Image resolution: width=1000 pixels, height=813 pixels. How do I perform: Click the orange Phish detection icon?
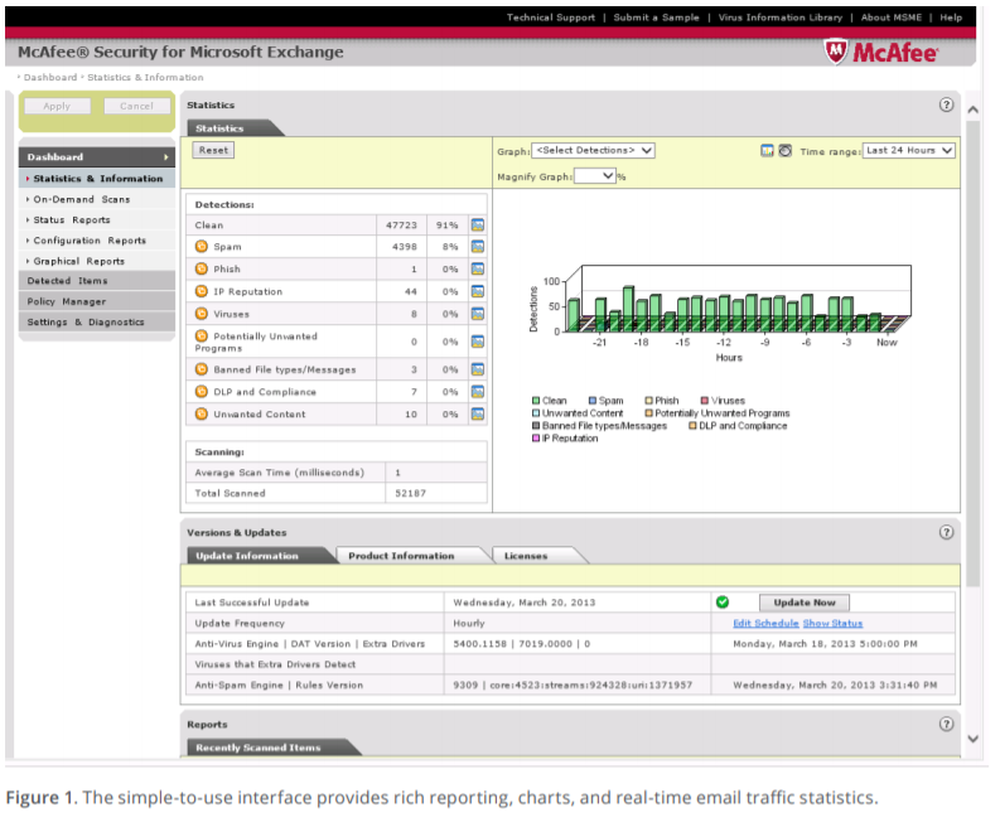tap(202, 268)
